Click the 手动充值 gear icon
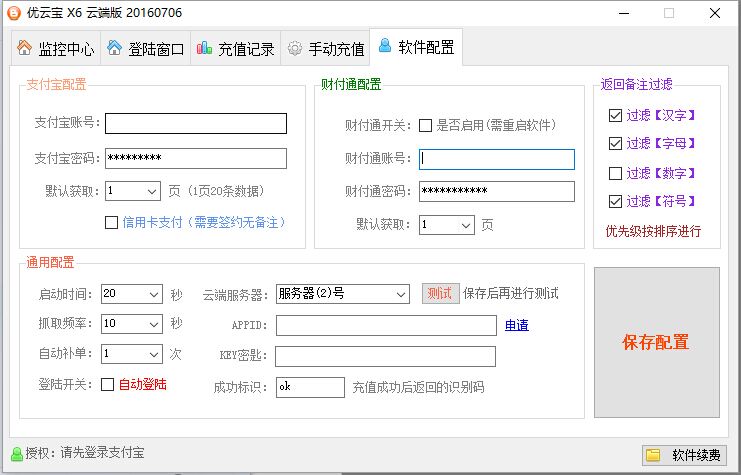This screenshot has width=741, height=475. tap(295, 48)
